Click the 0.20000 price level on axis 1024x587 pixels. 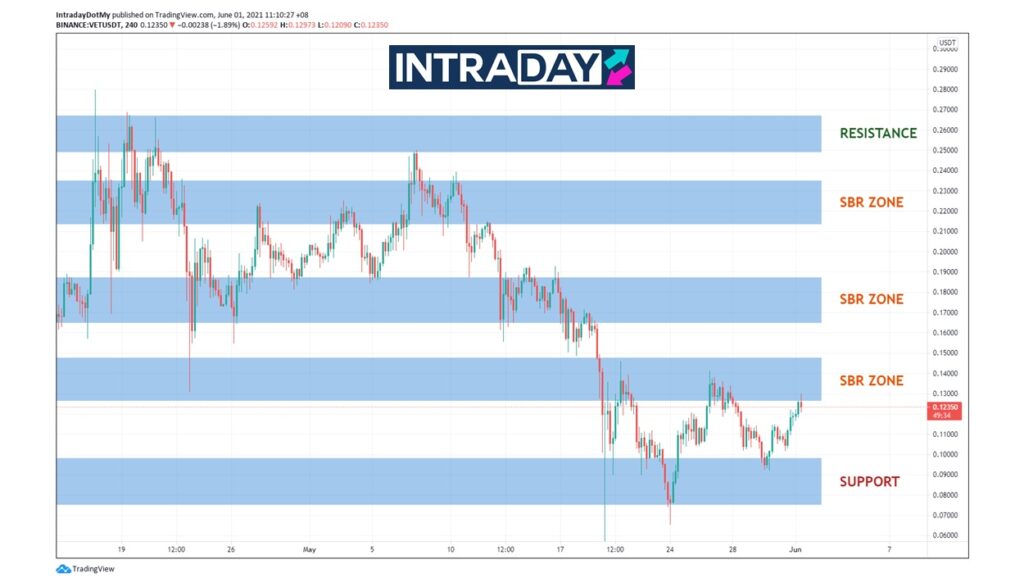[x=945, y=252]
